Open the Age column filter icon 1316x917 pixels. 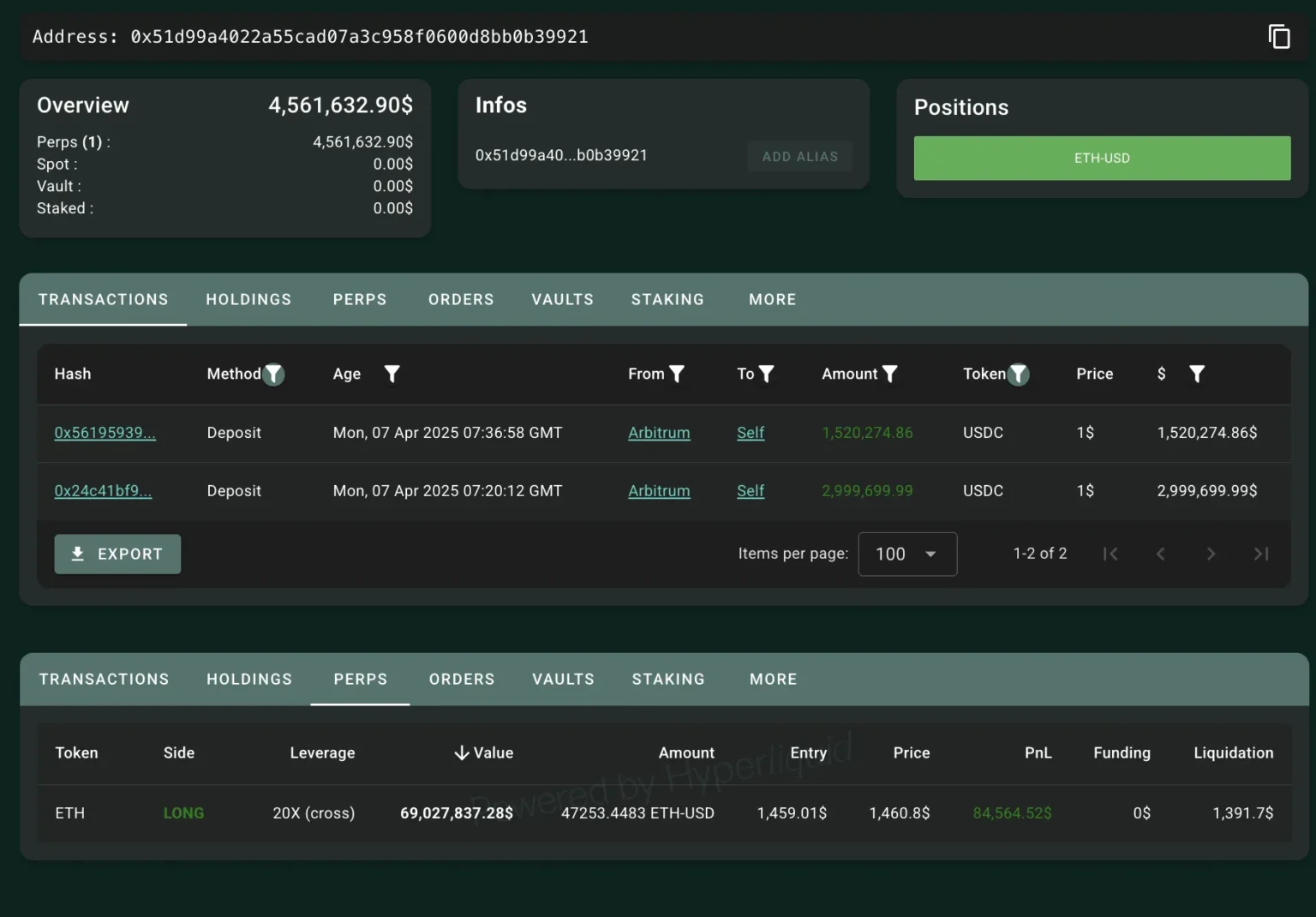pos(392,374)
